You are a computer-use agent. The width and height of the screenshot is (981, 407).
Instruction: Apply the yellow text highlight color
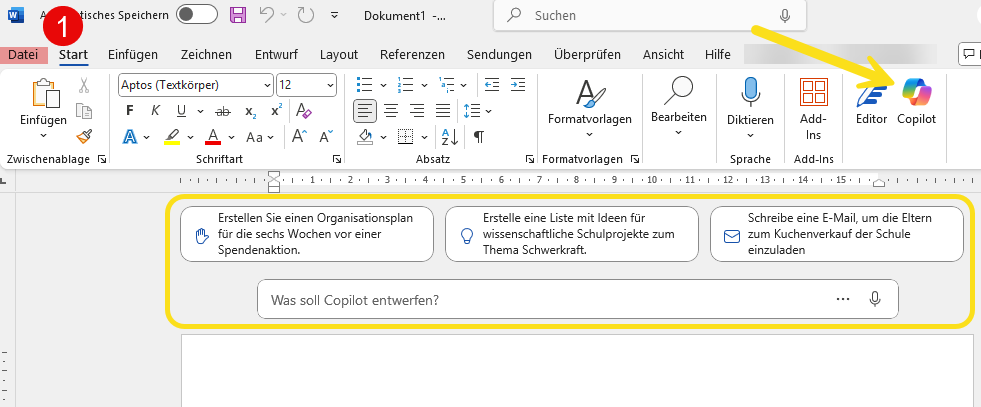coord(172,137)
